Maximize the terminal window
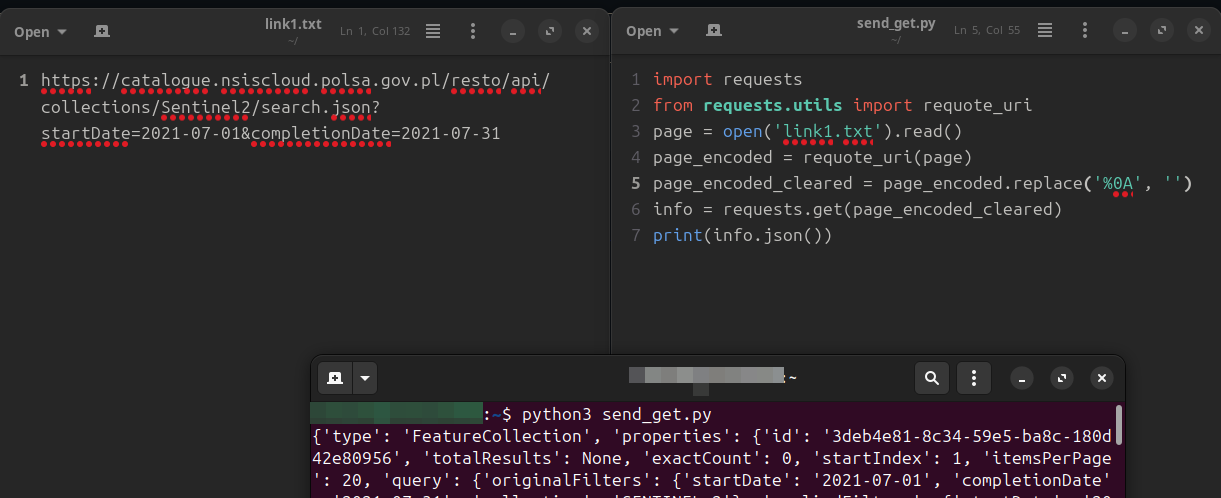This screenshot has height=498, width=1221. (1062, 378)
